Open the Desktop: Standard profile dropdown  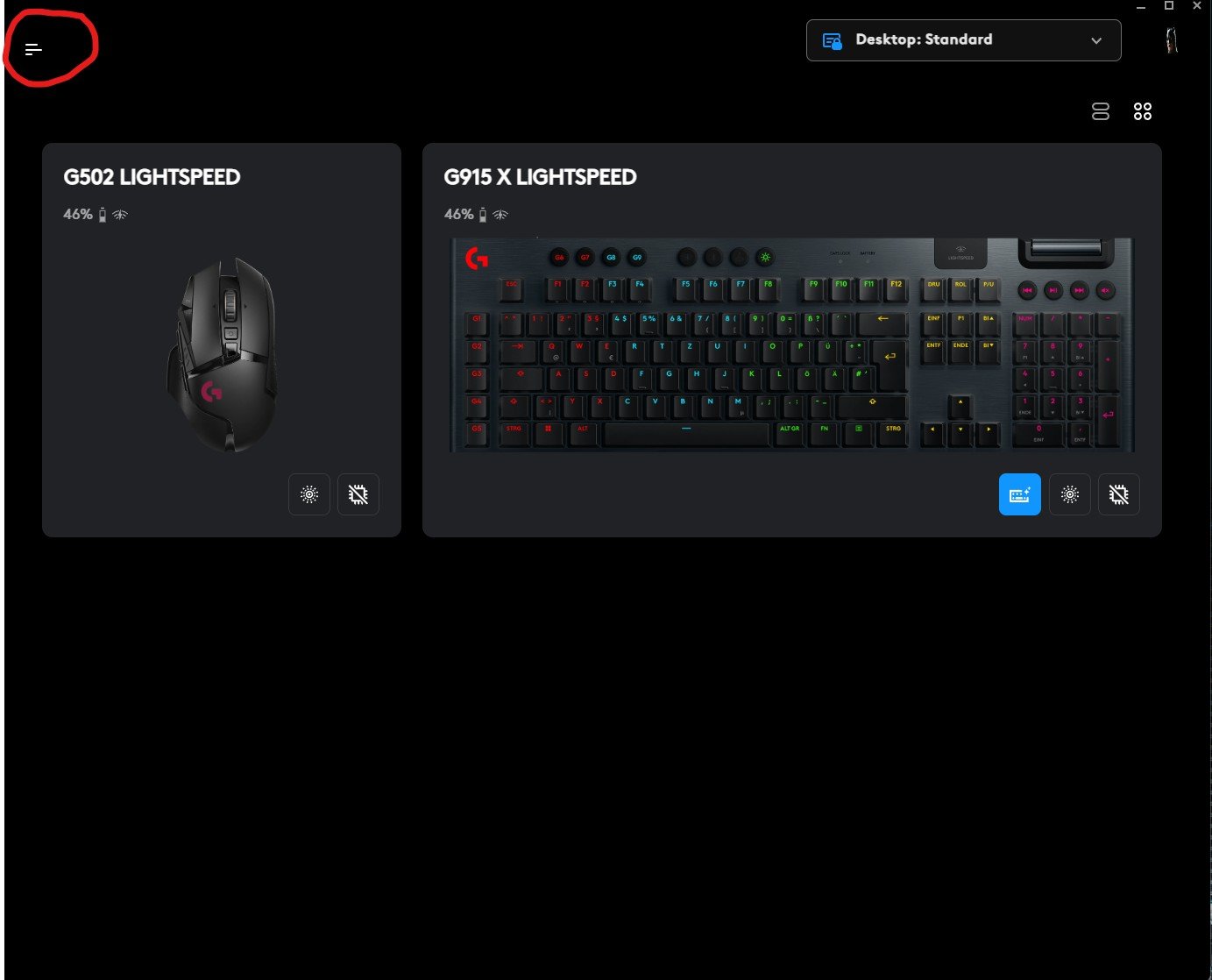(963, 40)
